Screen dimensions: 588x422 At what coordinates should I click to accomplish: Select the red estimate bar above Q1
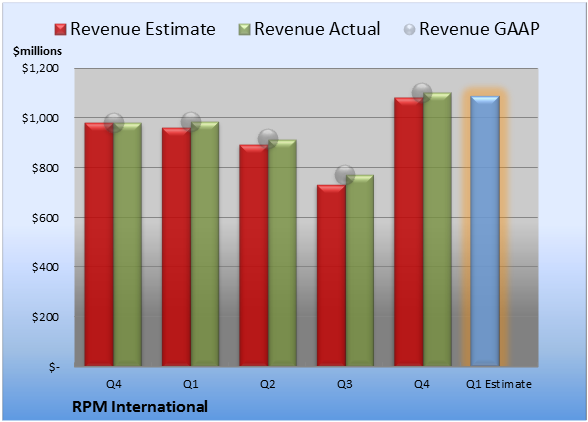pos(176,247)
